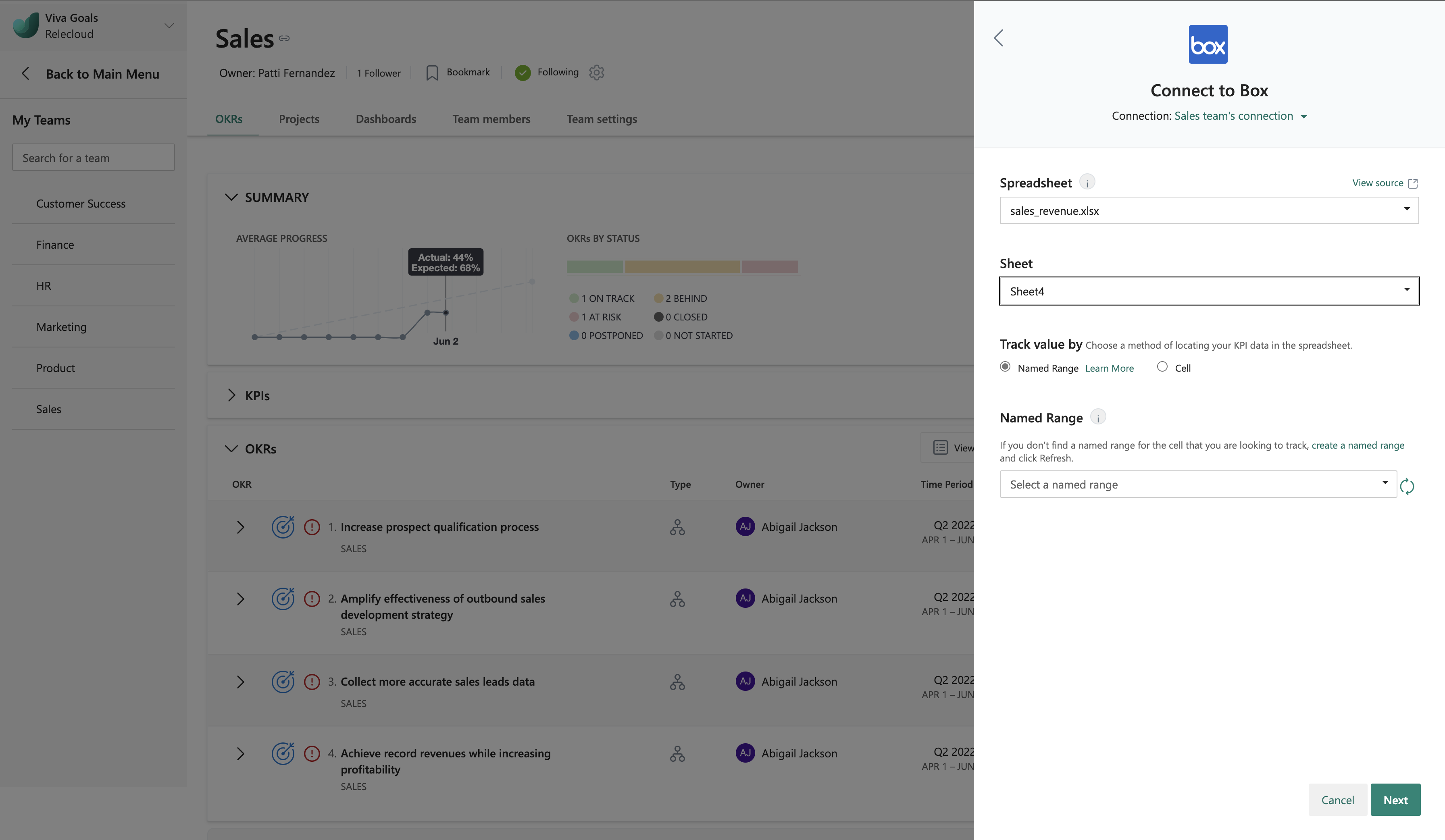The height and width of the screenshot is (840, 1445).
Task: Open the Select a named range dropdown
Action: [x=1197, y=484]
